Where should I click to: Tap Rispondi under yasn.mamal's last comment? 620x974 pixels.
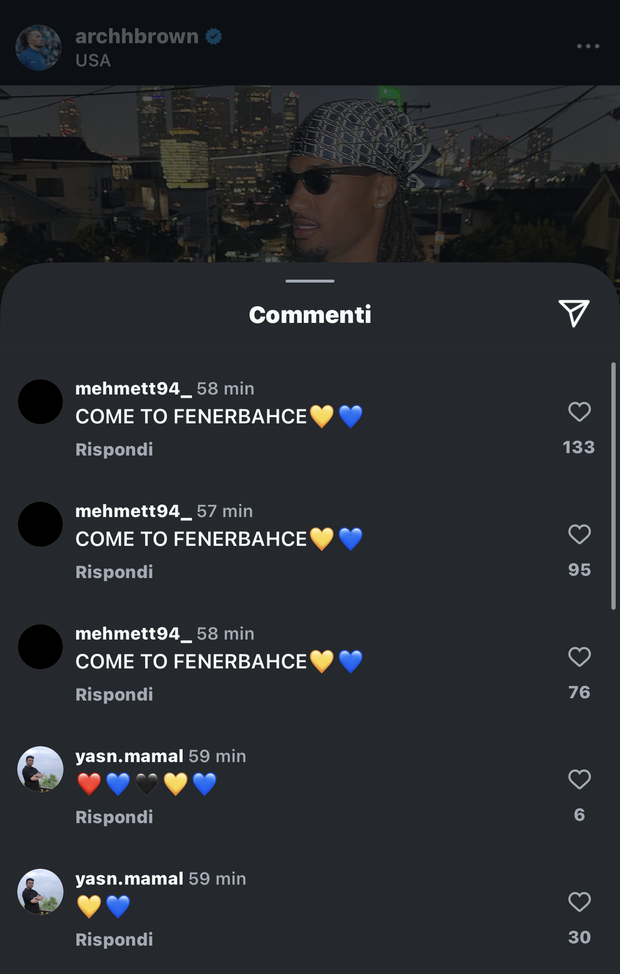click(113, 939)
